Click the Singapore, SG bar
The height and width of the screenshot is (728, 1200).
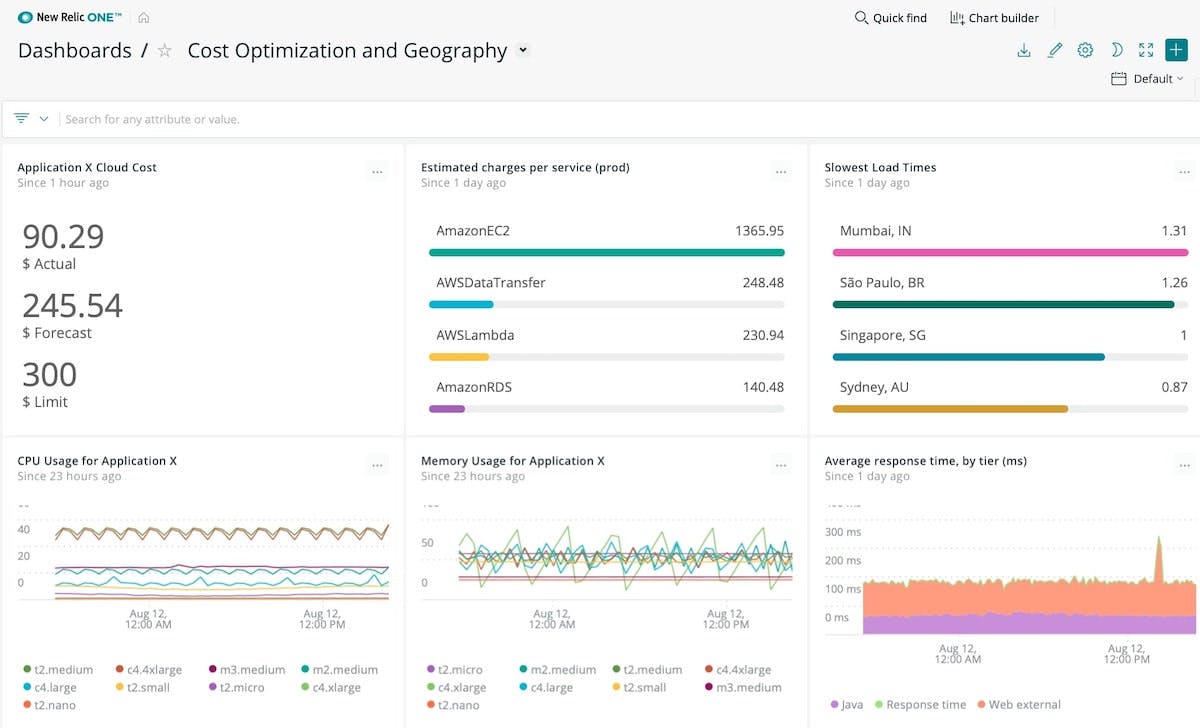[969, 357]
